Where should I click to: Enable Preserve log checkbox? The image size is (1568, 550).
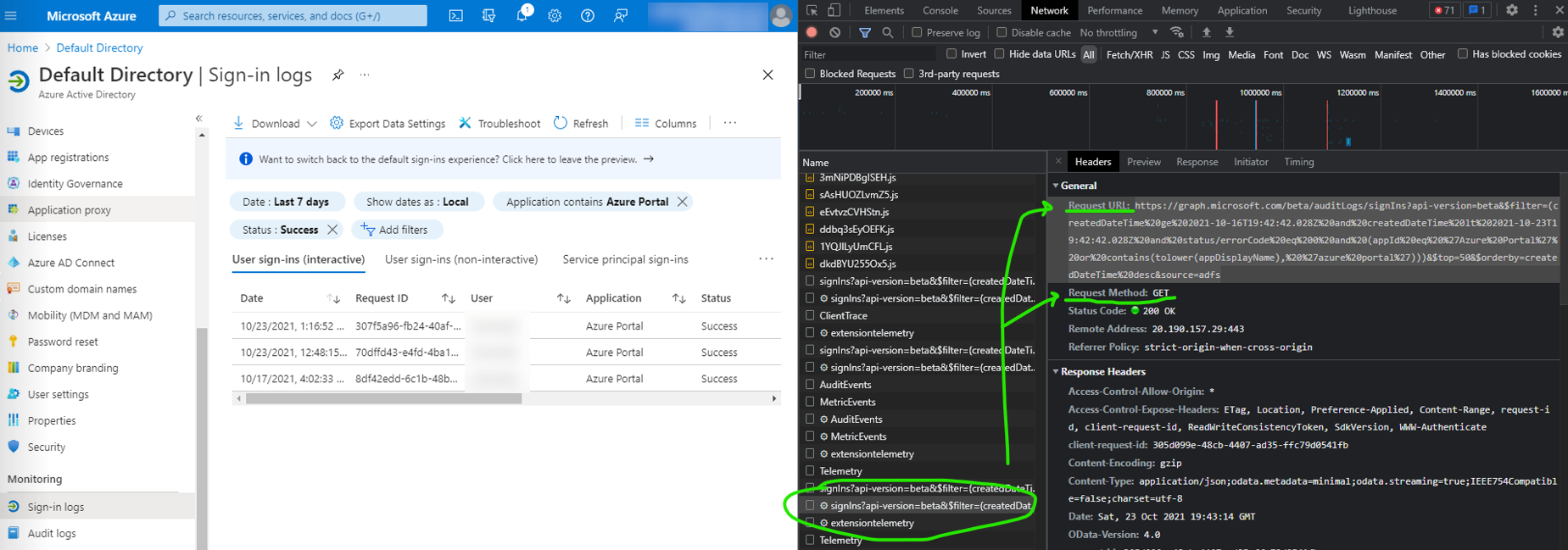pos(917,32)
